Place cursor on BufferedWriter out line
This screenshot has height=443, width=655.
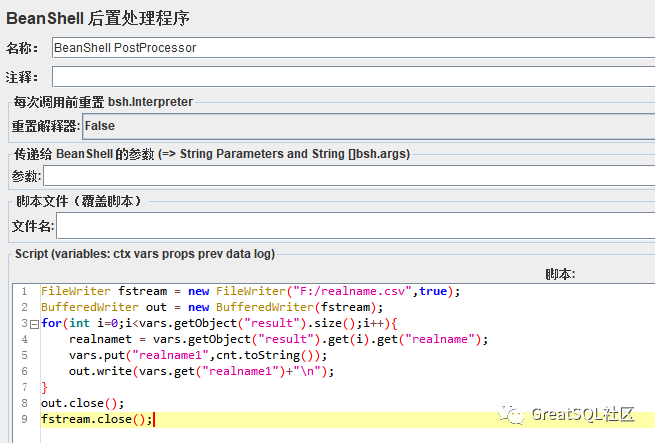click(x=212, y=307)
